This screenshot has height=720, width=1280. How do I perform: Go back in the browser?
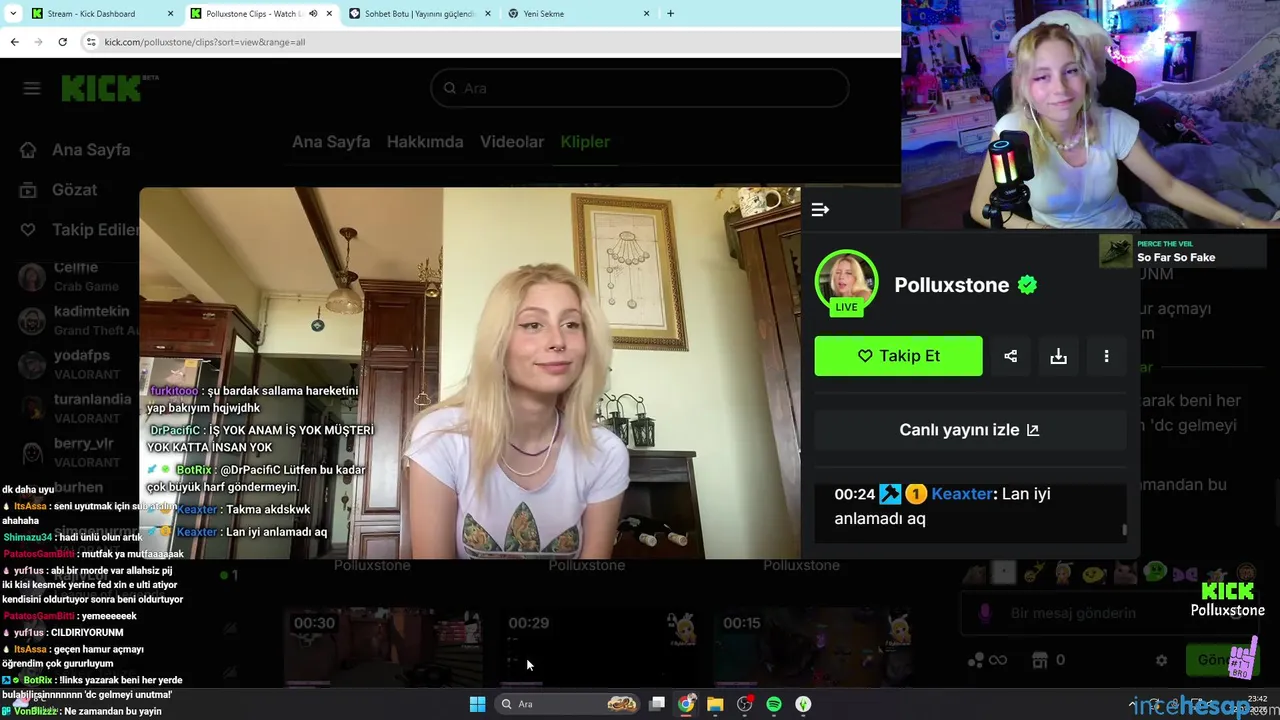tap(14, 42)
